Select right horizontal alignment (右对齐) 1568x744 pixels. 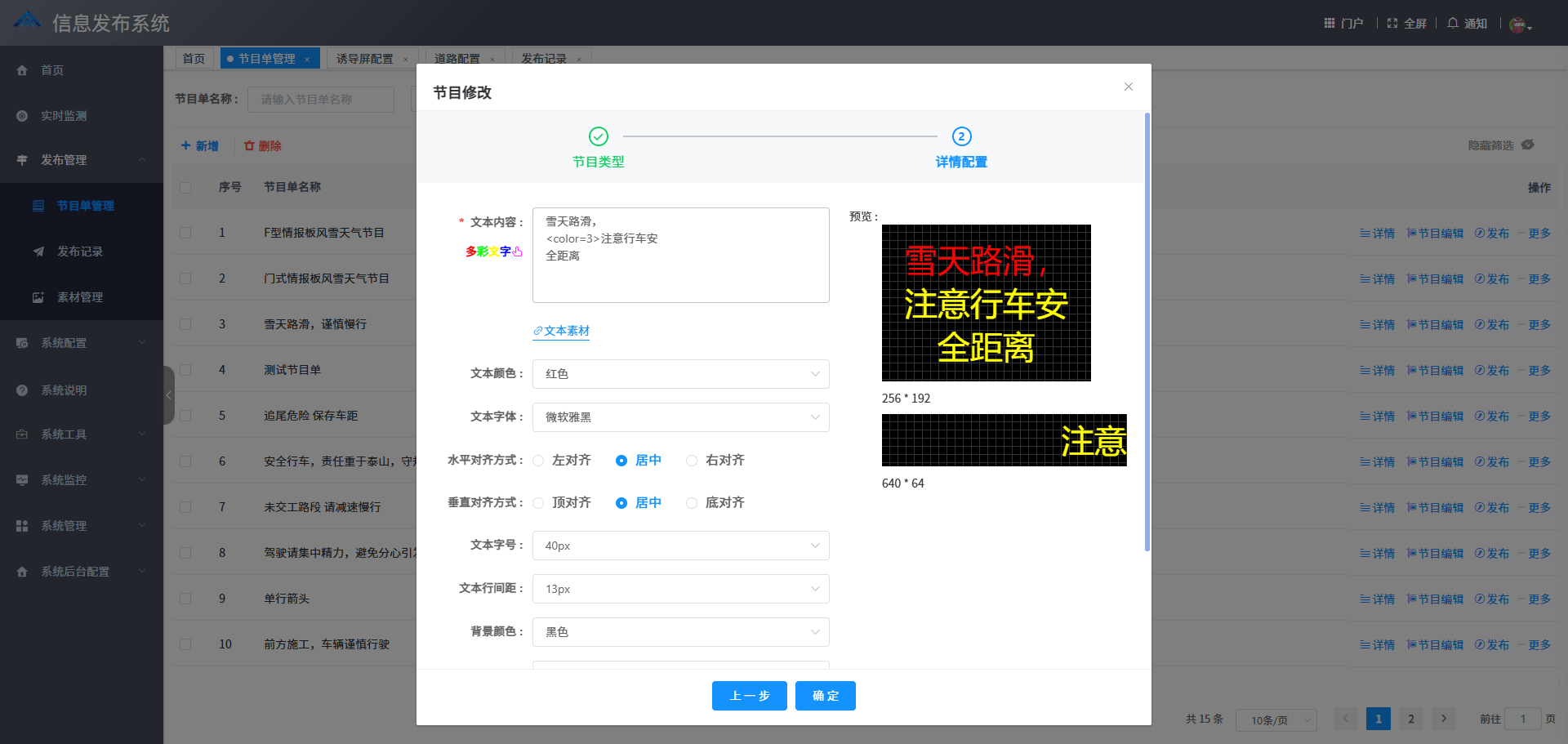(692, 461)
